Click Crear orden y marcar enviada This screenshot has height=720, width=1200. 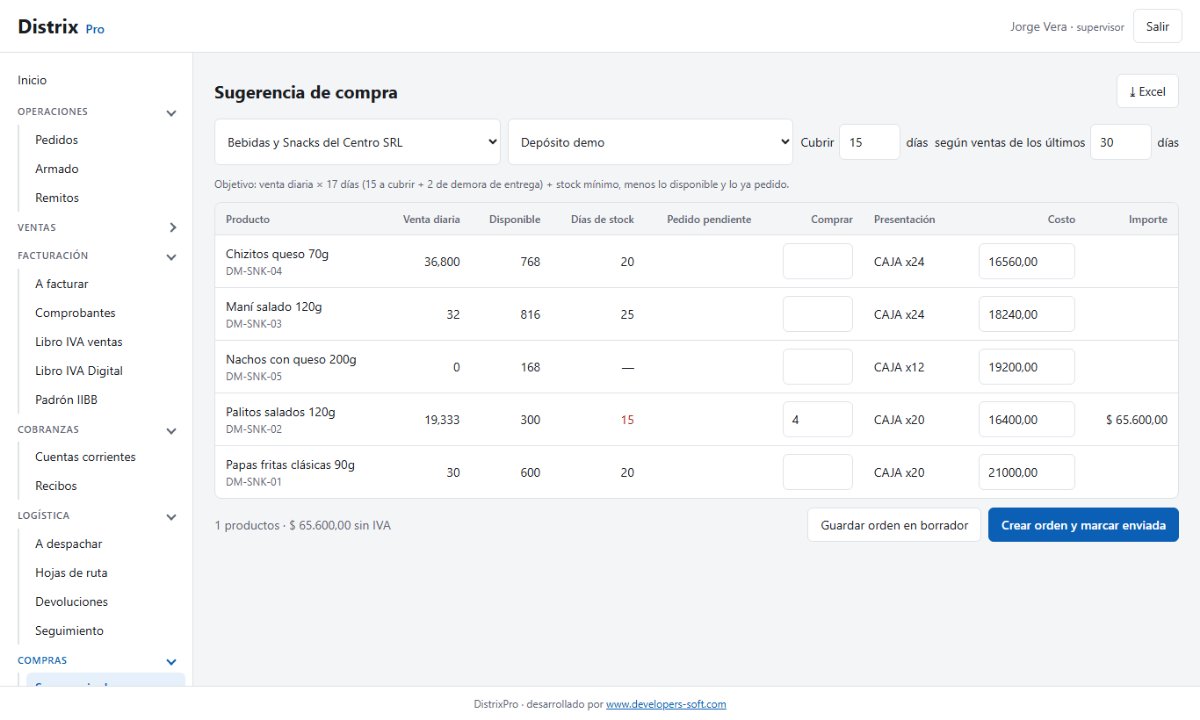point(1083,525)
